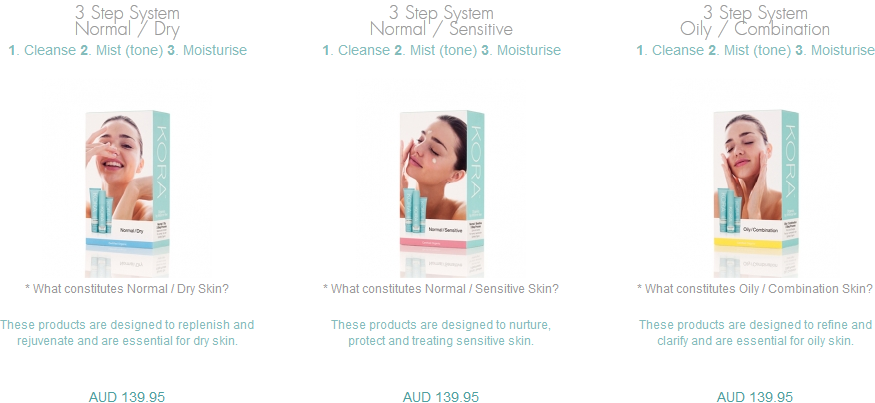Click the 3 Step System Normal / Dry heading
Viewport: 875px width, 403px height.
click(127, 21)
